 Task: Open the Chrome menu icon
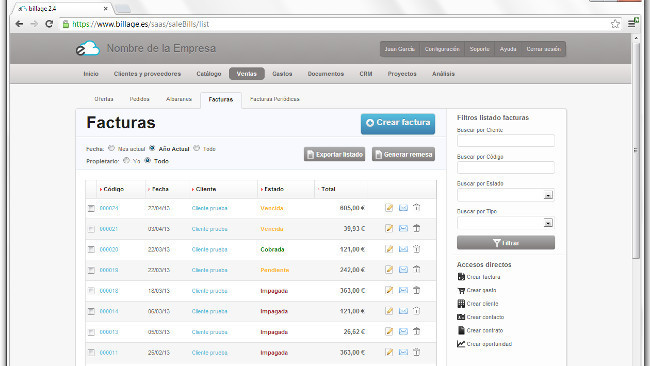click(x=633, y=23)
